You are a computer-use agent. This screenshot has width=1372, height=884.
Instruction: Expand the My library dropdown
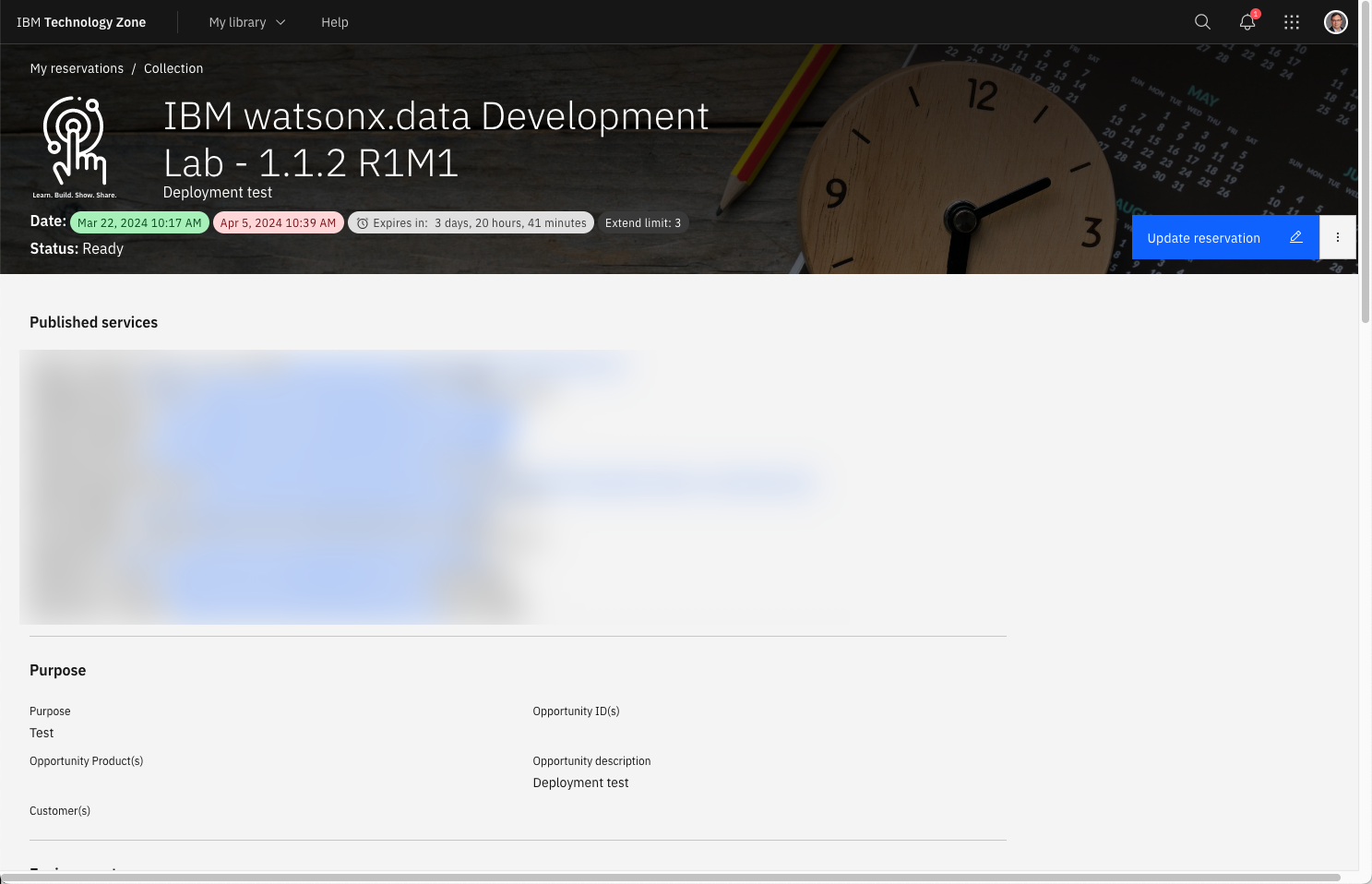pos(247,22)
